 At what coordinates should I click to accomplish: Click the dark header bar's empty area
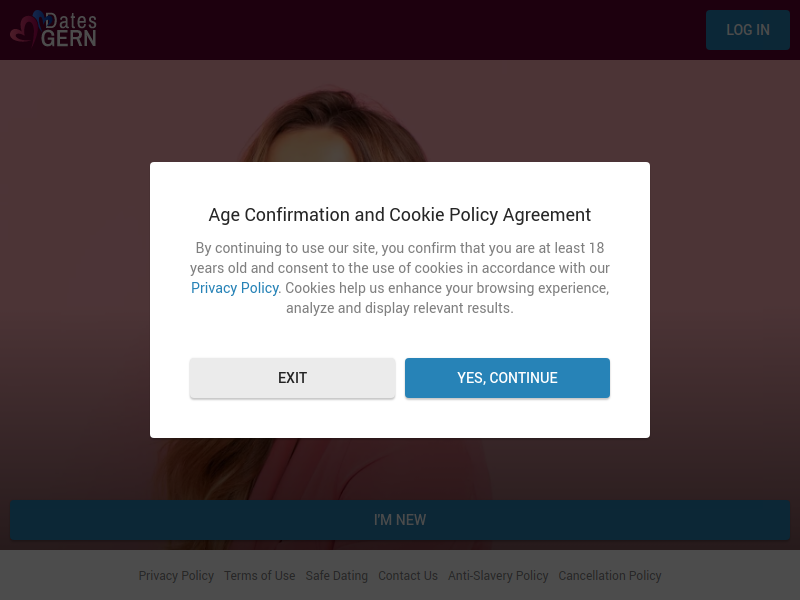(x=400, y=30)
